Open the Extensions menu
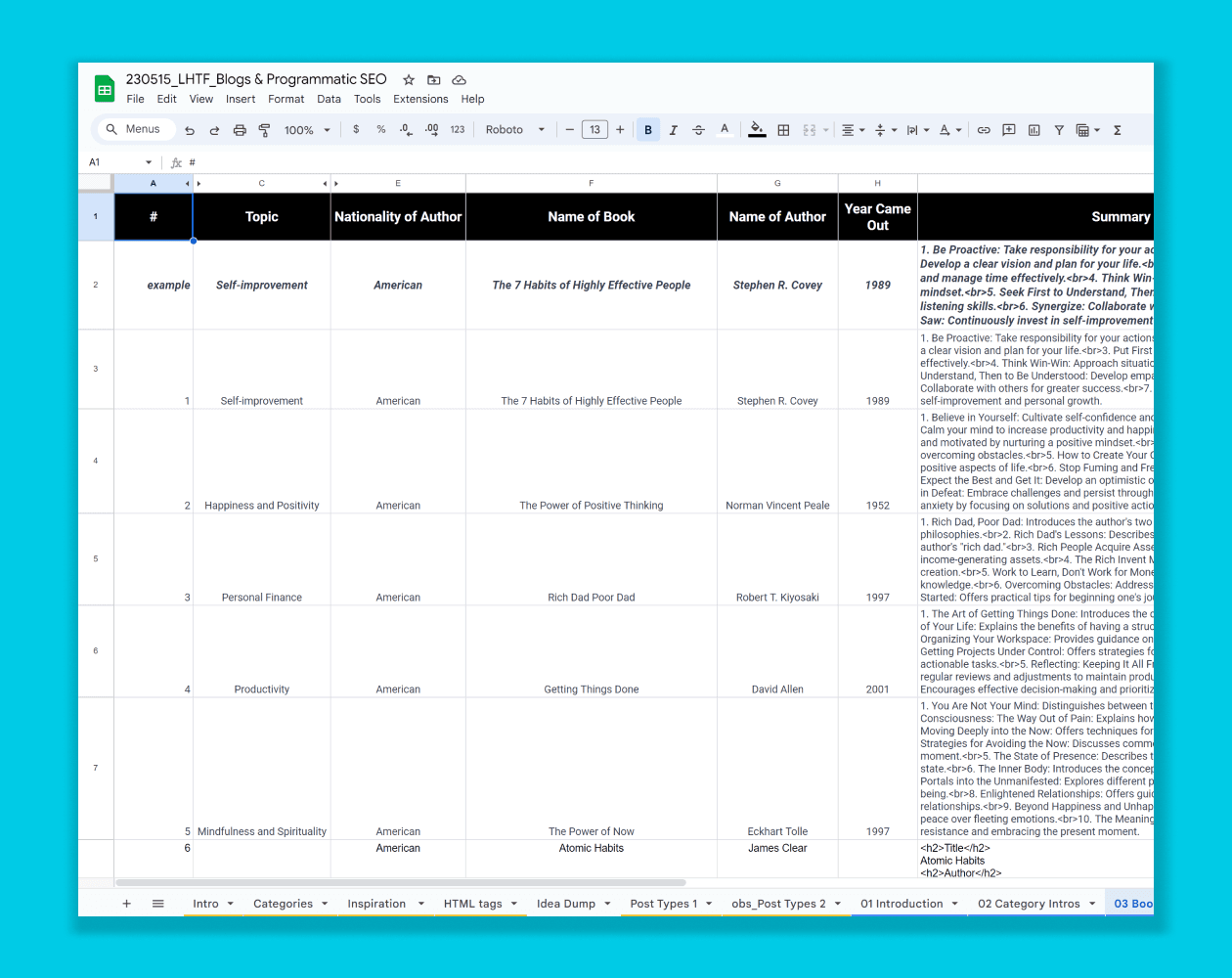 (420, 99)
